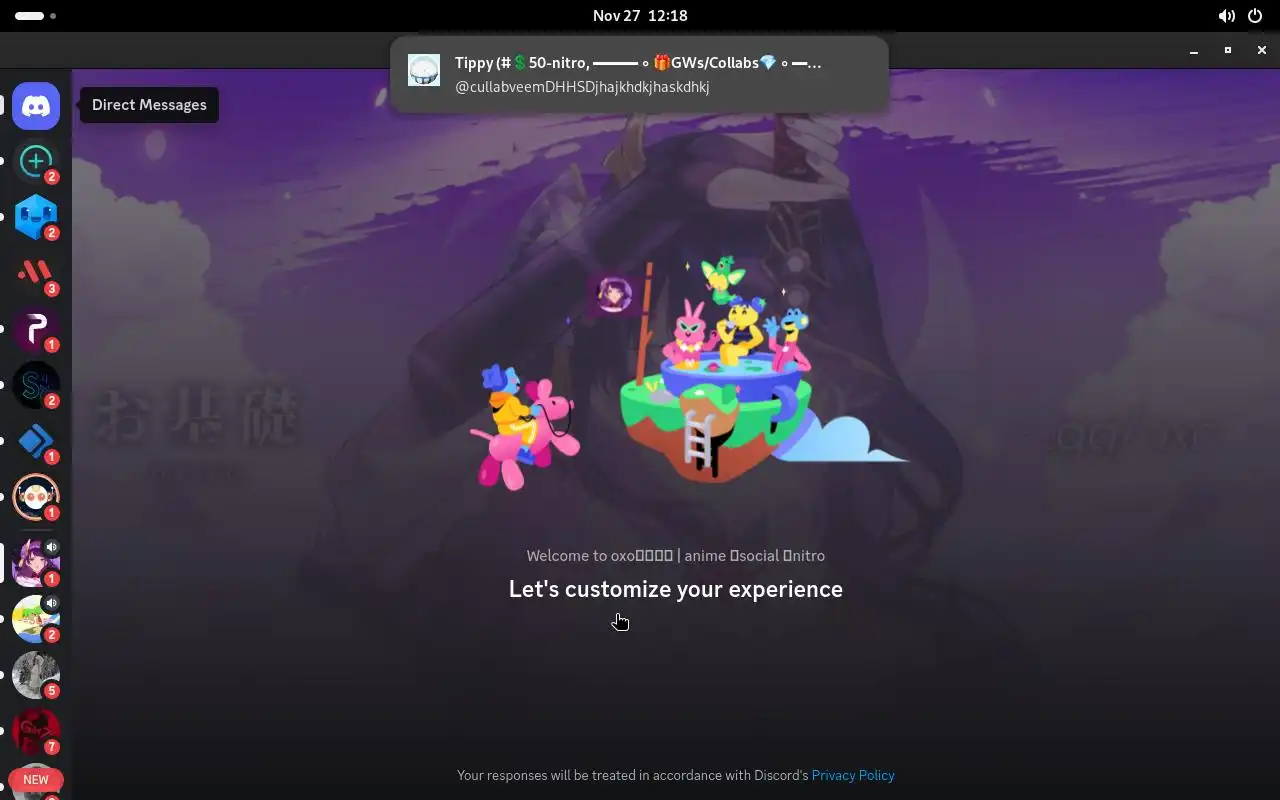Click the @cullabveem mention text in notification

582,87
